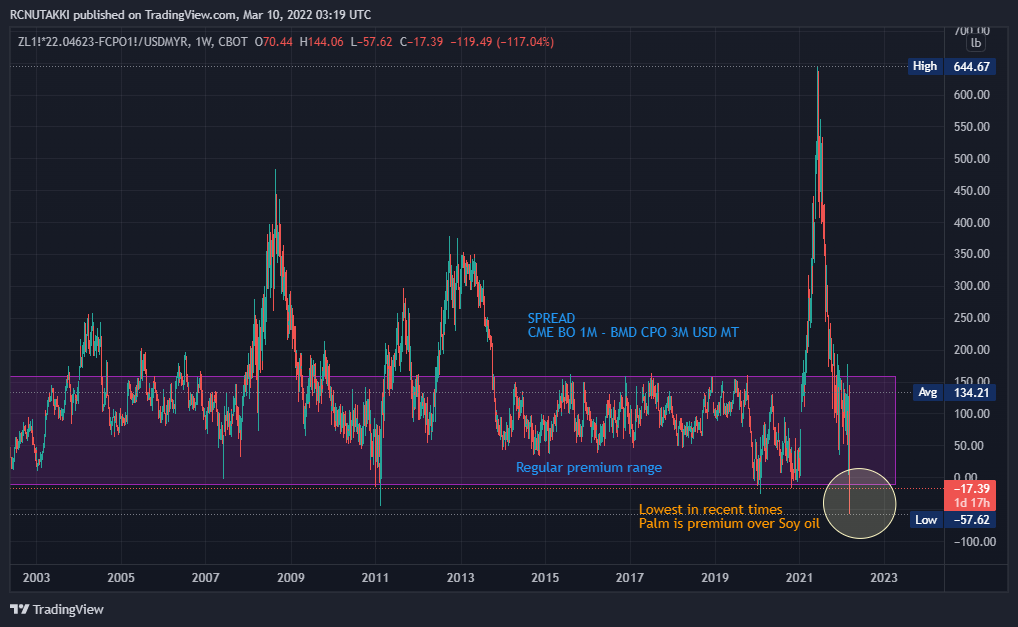Click the 2019 label on time axis
1018x627 pixels.
pyautogui.click(x=715, y=578)
